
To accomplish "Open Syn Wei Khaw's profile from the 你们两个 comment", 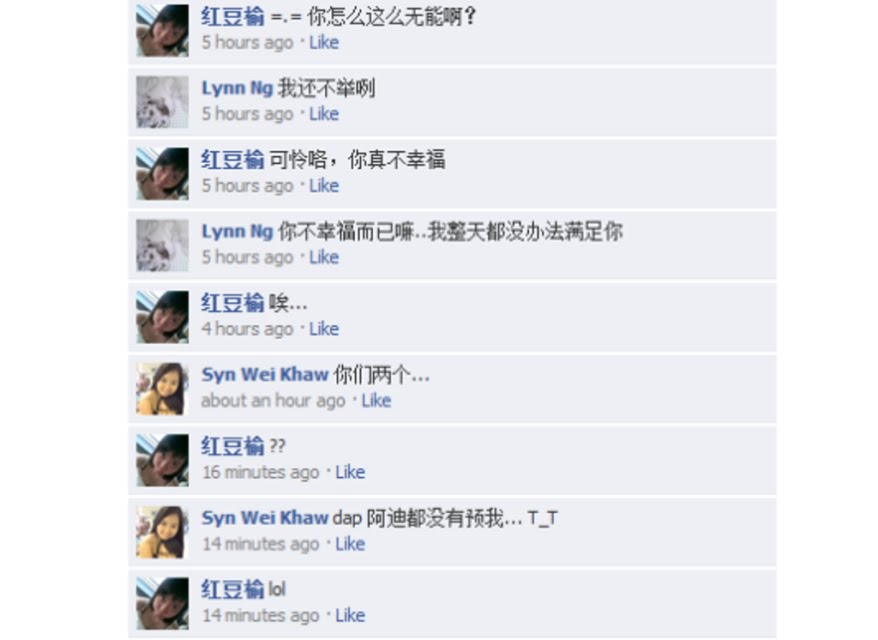I will coord(264,375).
